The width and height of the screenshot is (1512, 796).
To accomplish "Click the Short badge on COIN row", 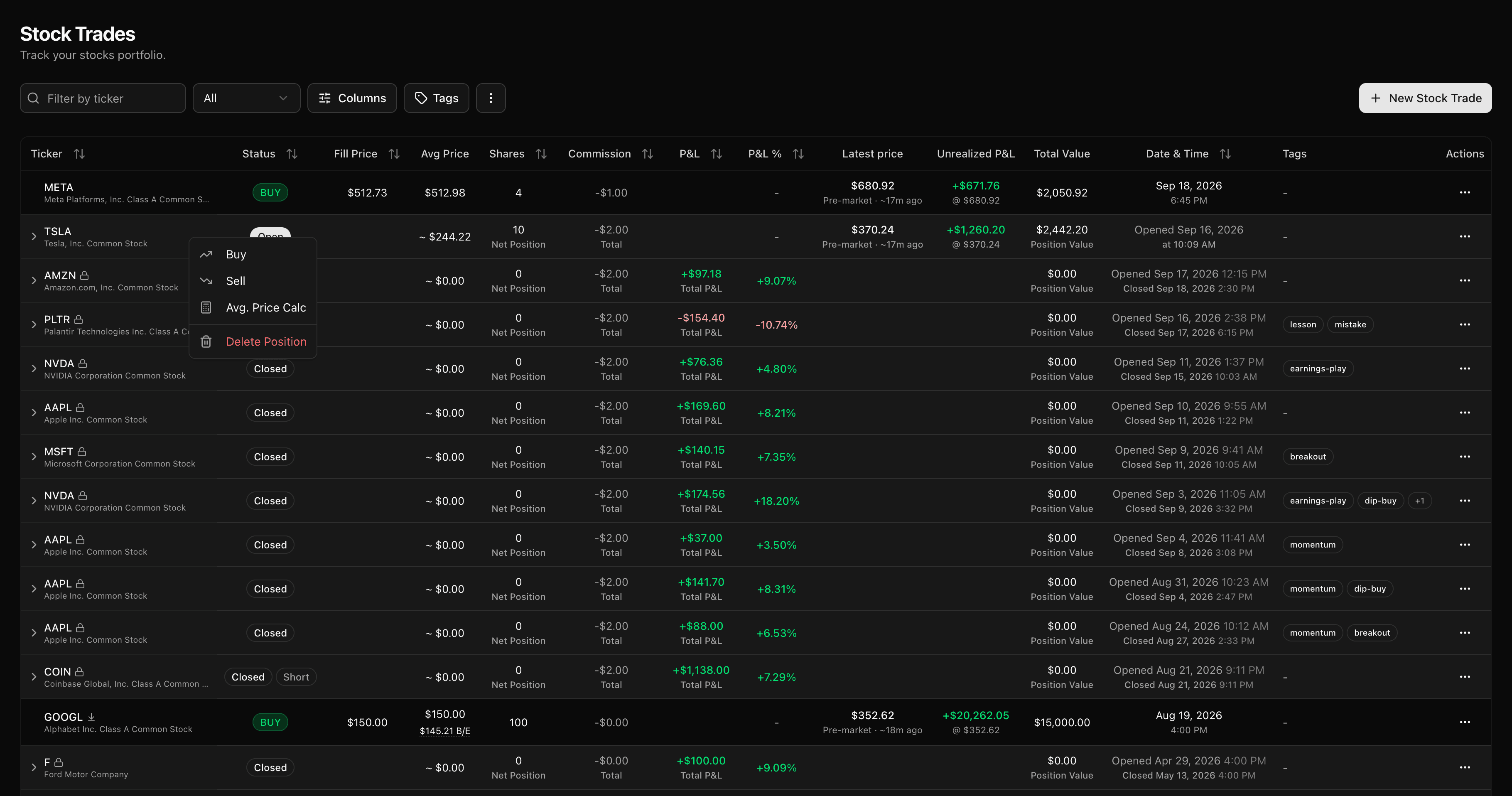I will [296, 677].
